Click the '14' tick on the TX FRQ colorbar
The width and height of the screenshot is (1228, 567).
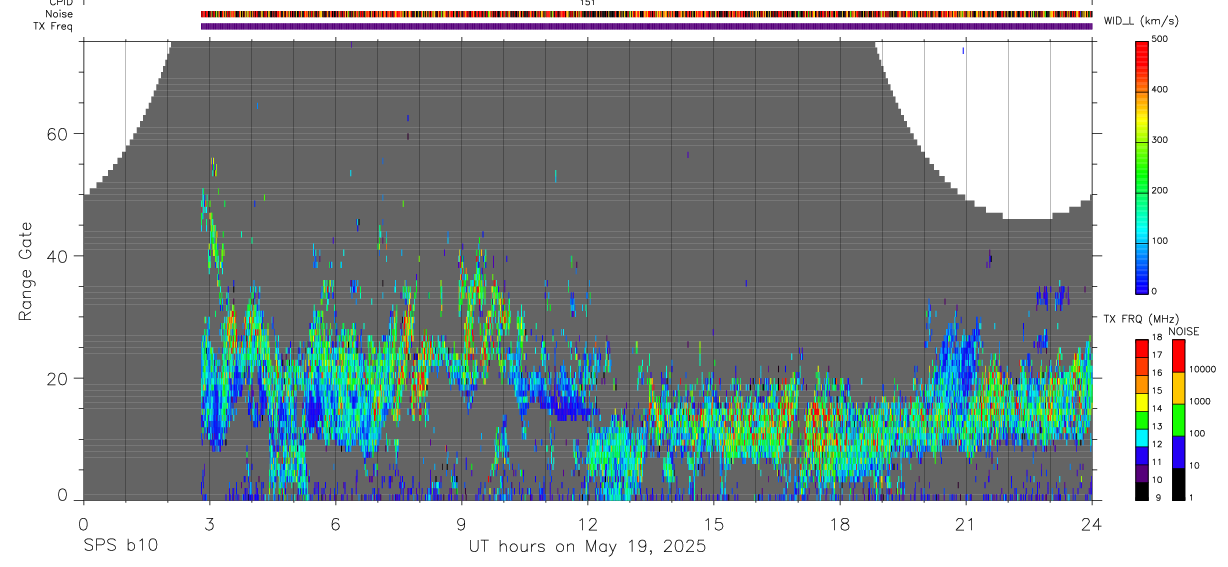tap(1158, 409)
